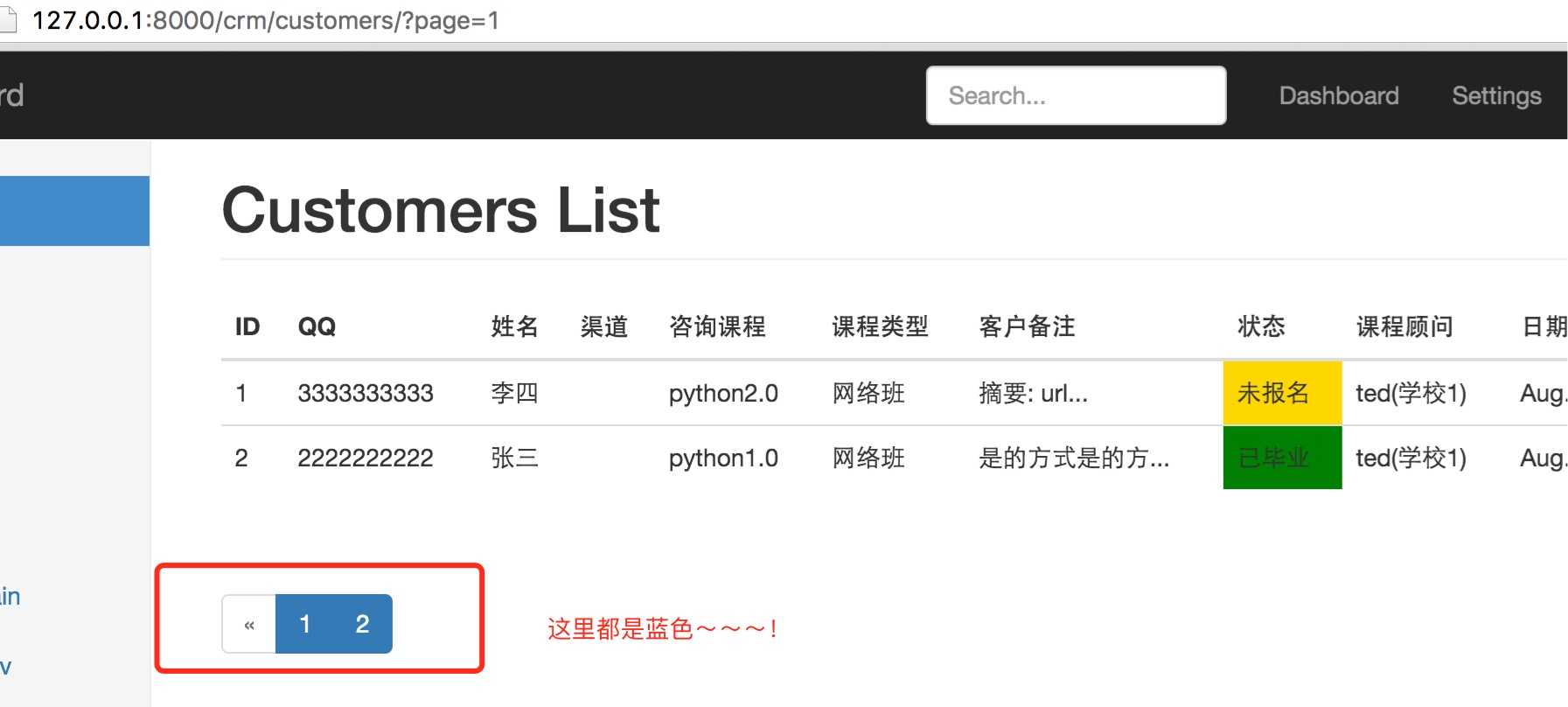Screen dimensions: 1568x707
Task: Click the note 摘要: url...
Action: click(x=1033, y=393)
